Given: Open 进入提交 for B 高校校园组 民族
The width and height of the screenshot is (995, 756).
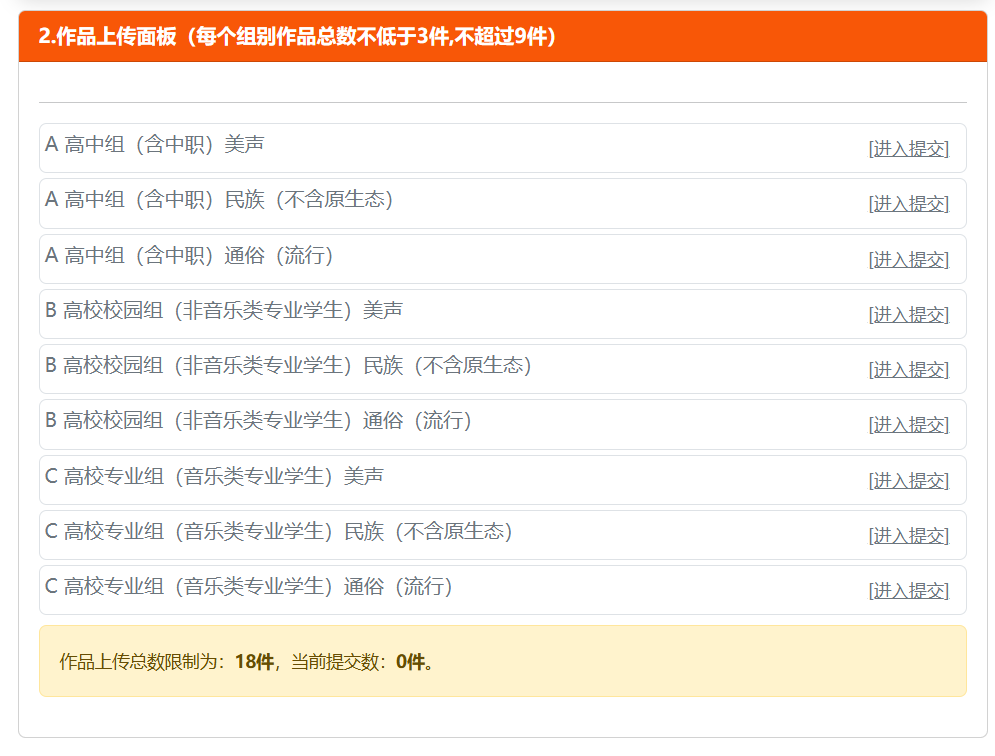Looking at the screenshot, I should (x=909, y=370).
